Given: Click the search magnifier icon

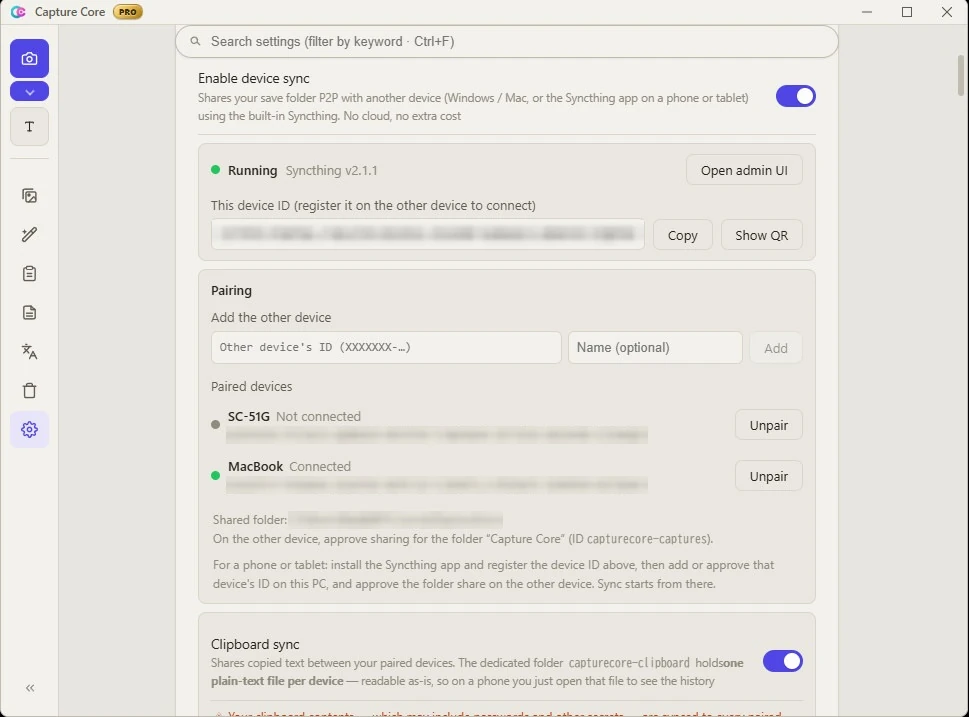Looking at the screenshot, I should click(x=195, y=41).
